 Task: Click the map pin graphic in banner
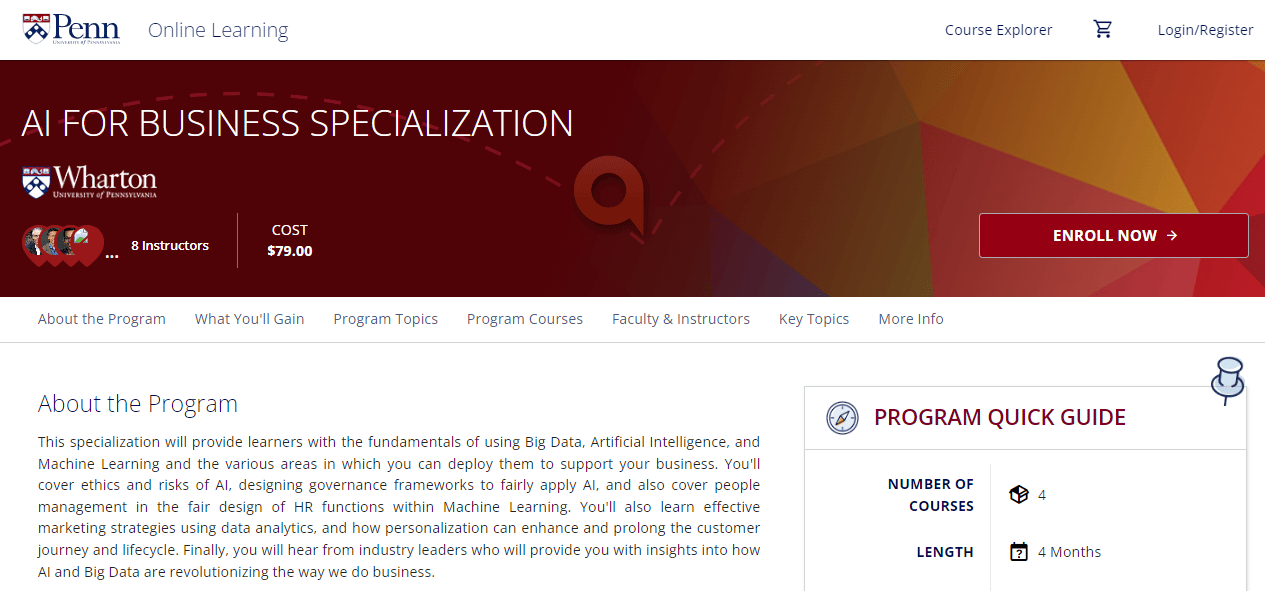click(x=608, y=195)
